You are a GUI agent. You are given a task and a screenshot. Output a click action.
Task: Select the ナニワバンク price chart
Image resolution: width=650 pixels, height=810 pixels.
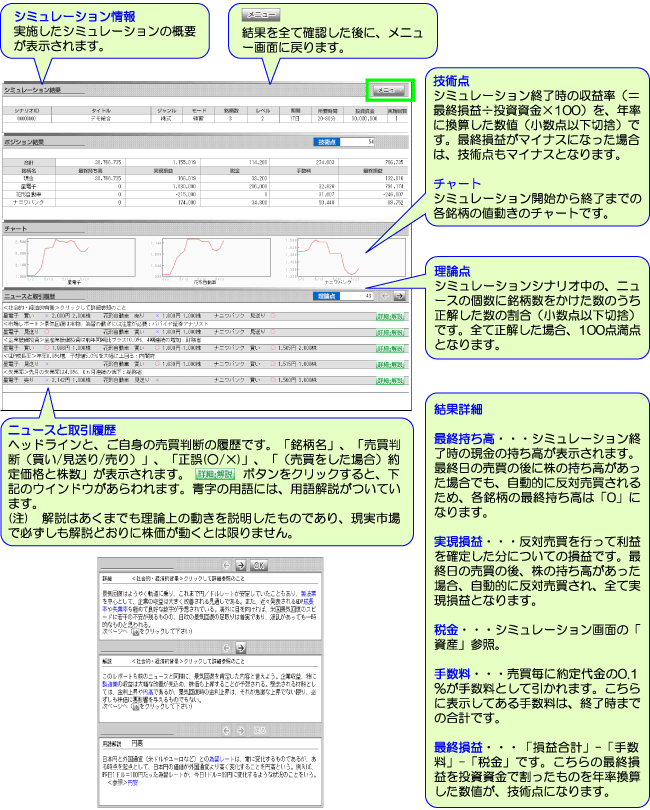click(351, 258)
